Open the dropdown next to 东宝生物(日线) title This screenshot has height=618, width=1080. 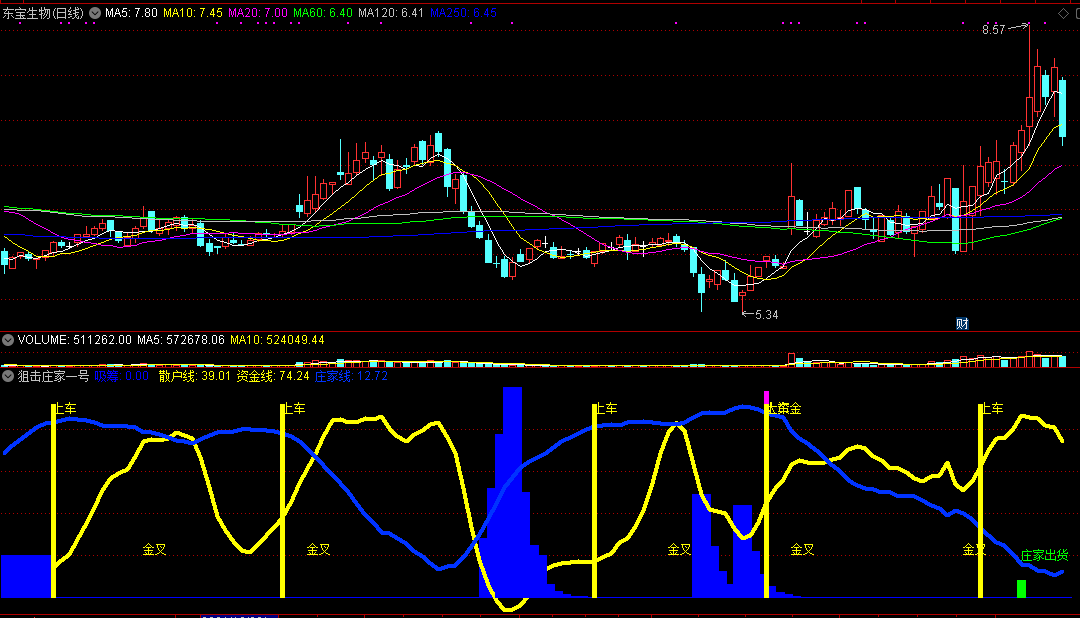(x=95, y=13)
